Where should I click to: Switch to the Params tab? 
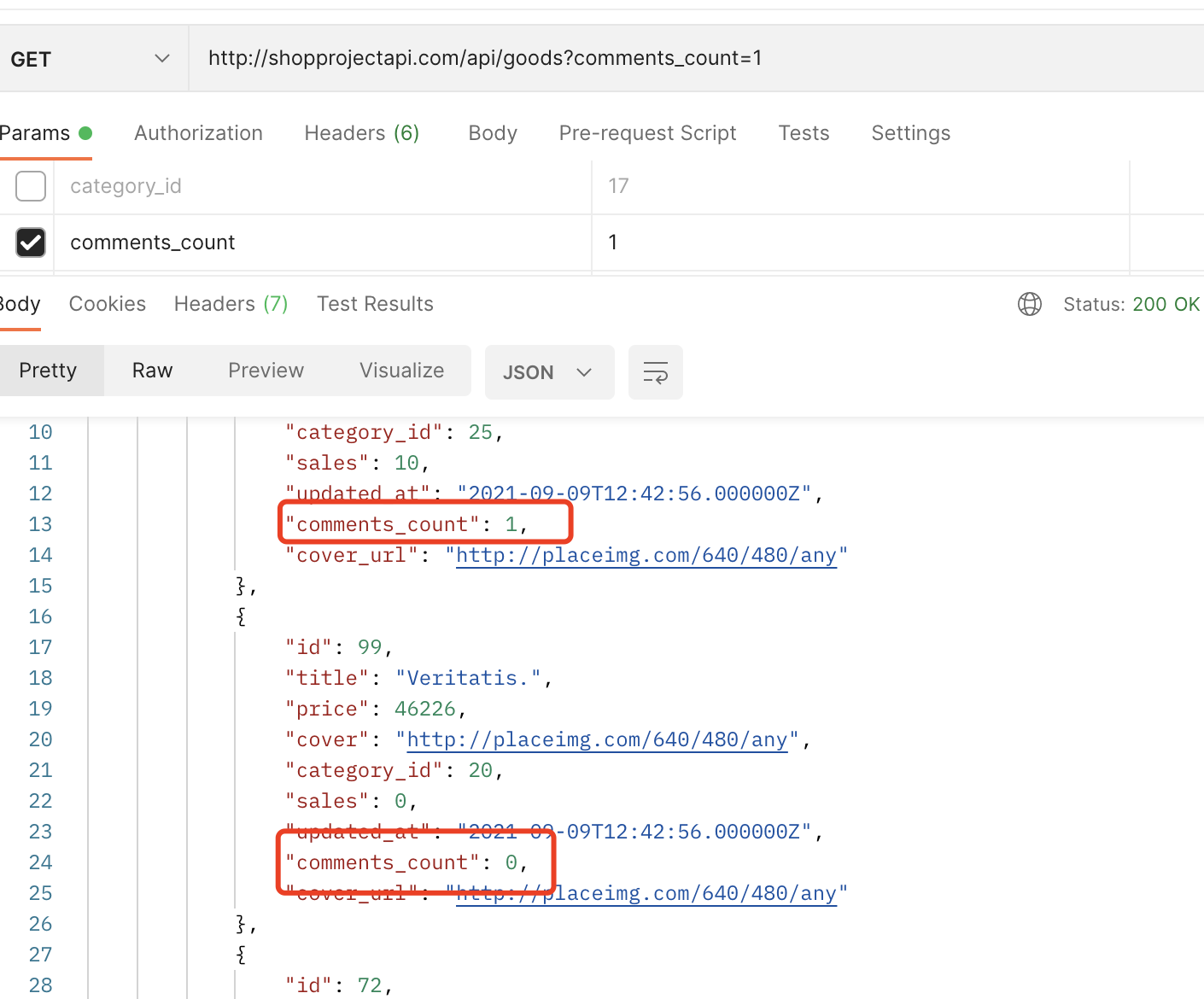(x=45, y=133)
